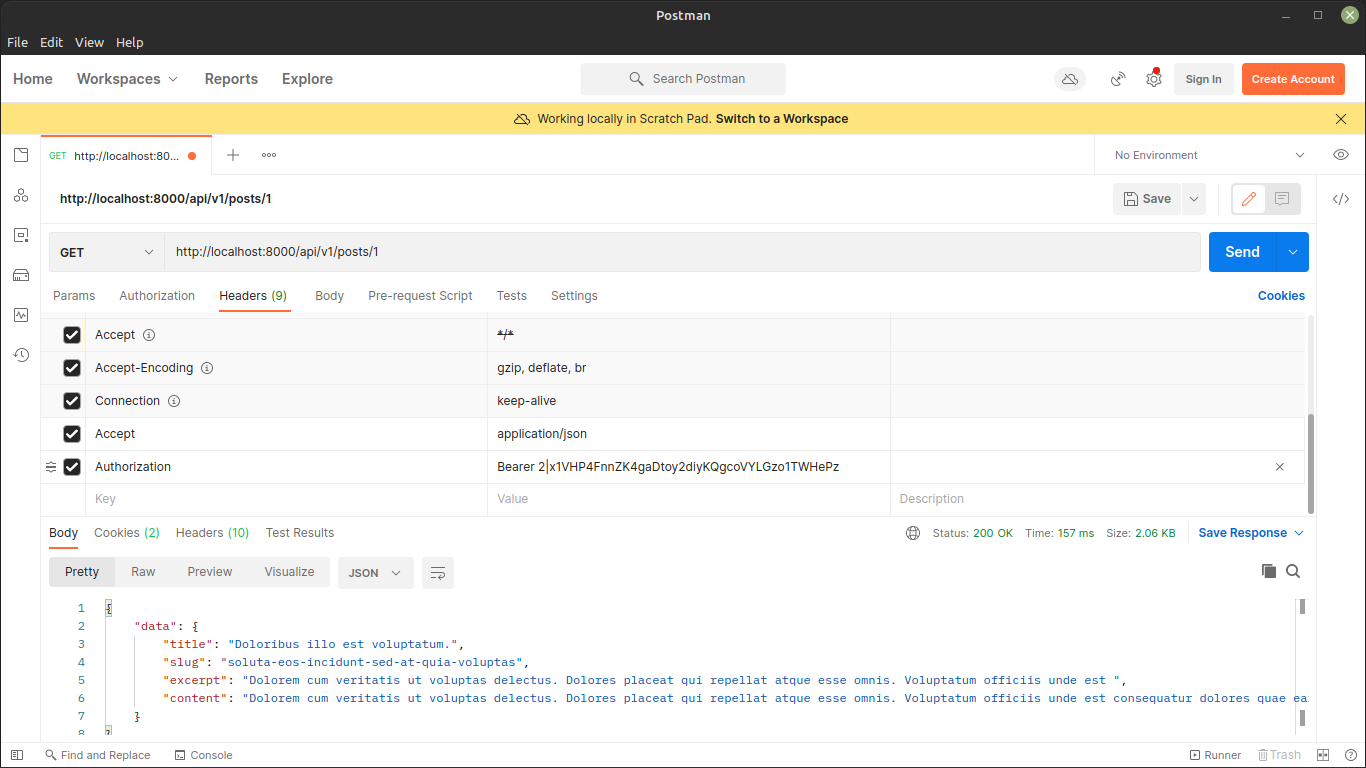Screen dimensions: 1366x768
Task: Open the request Settings tab
Action: tap(574, 296)
